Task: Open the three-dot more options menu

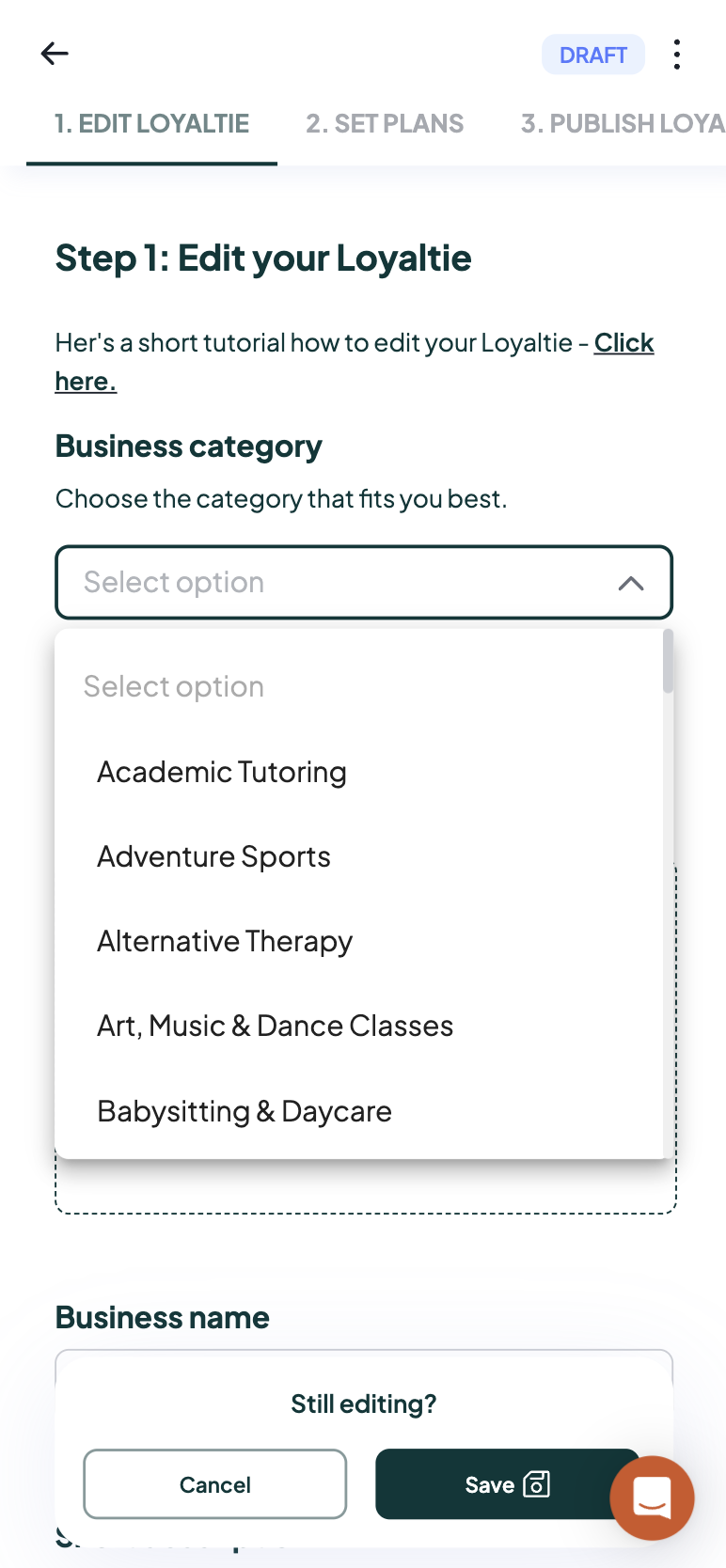Action: [677, 55]
